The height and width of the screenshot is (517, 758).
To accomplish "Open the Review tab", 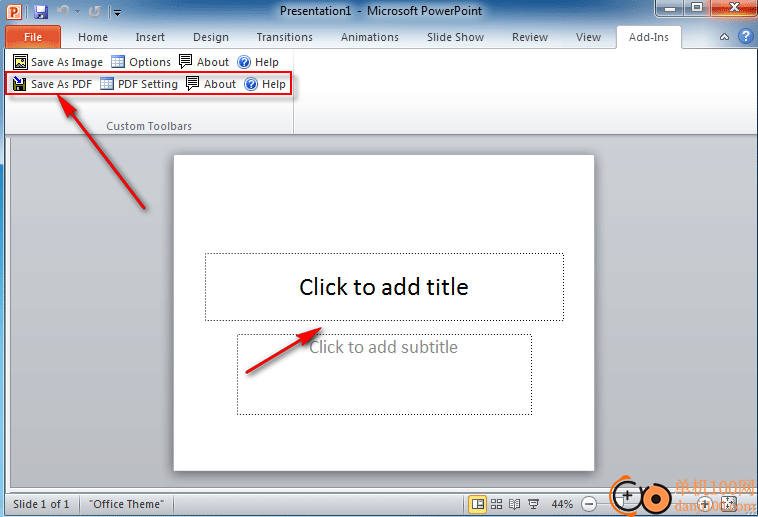I will pyautogui.click(x=530, y=37).
